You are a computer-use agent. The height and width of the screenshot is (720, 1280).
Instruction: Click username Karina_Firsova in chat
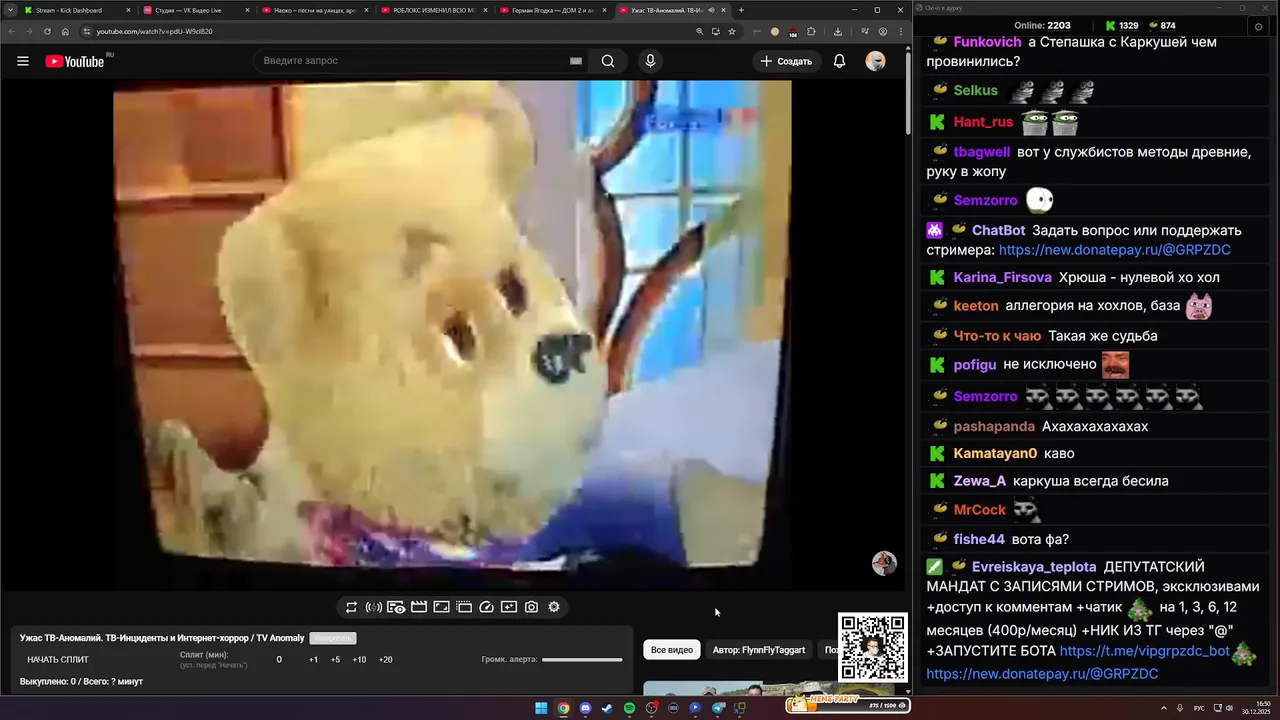(1002, 277)
